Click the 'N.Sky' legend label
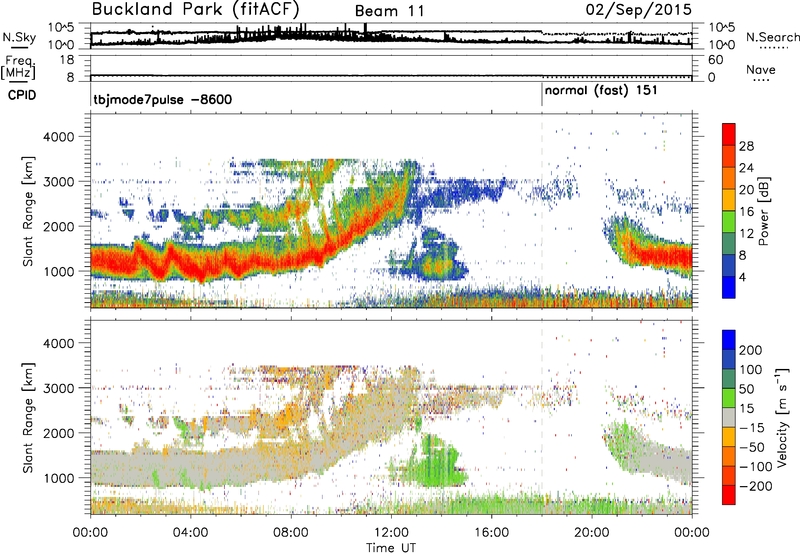800x554 pixels. [x=19, y=37]
